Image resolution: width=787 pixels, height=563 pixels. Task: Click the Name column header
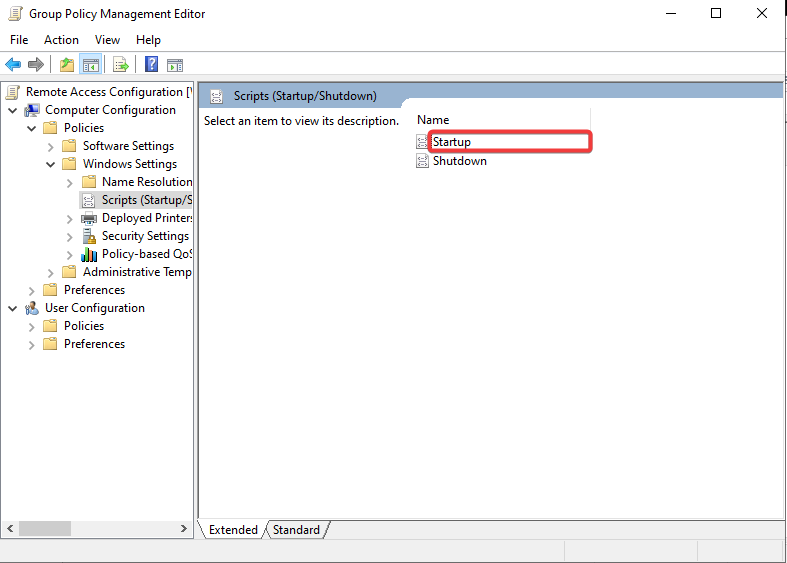[433, 120]
